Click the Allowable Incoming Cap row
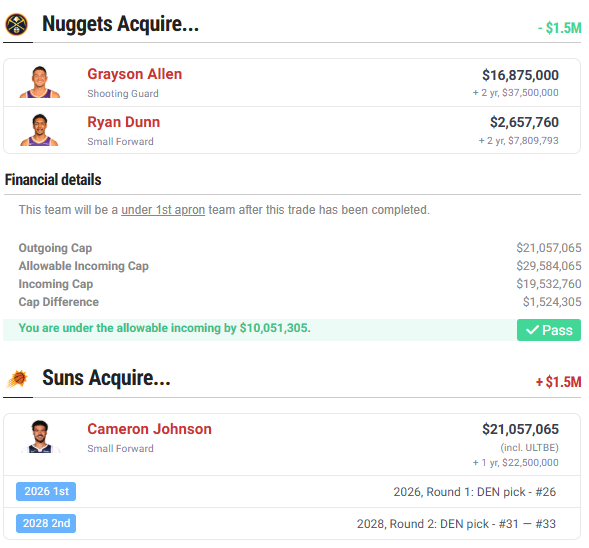Screen dimensions: 589x548 [300, 266]
